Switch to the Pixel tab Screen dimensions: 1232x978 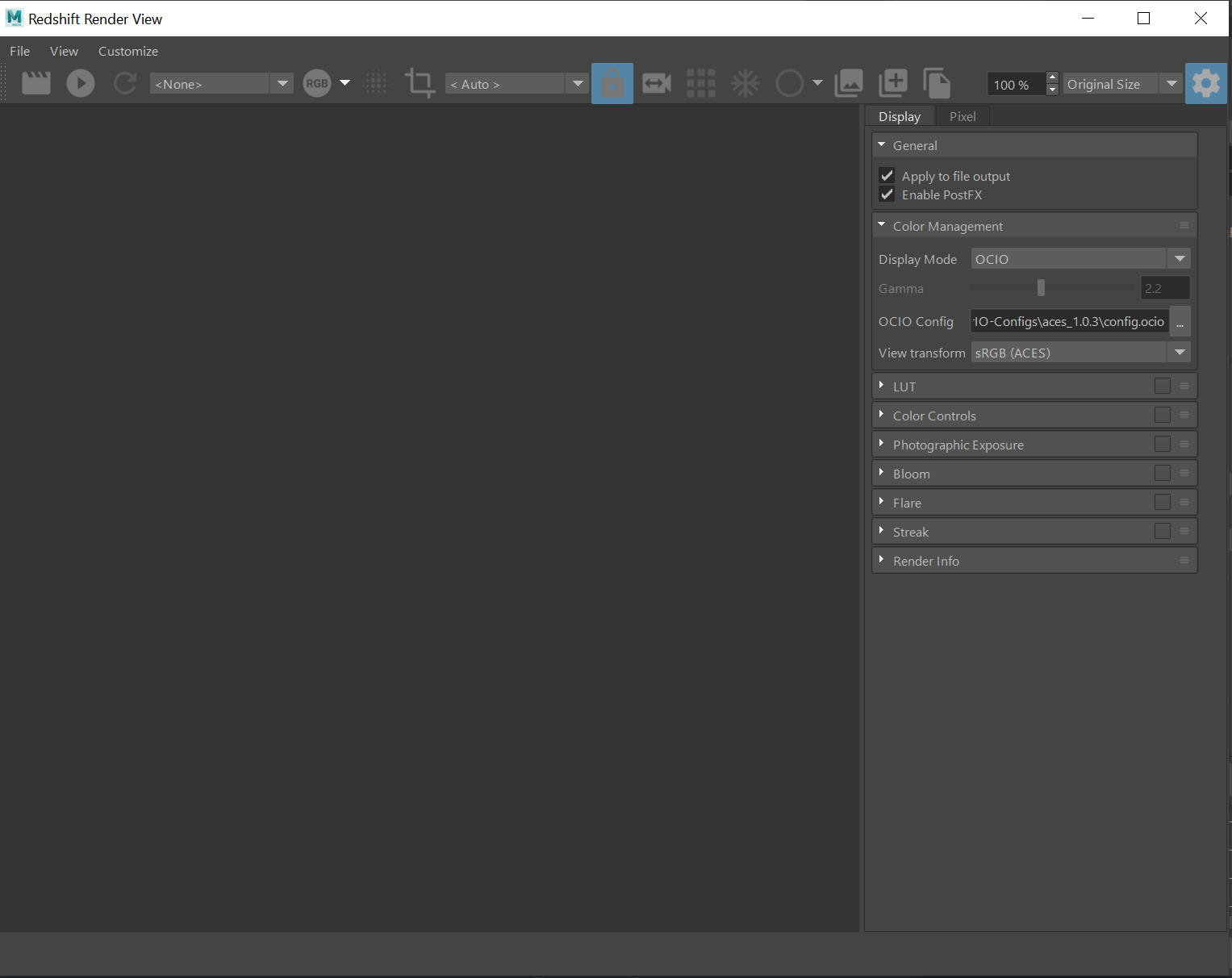click(x=962, y=116)
